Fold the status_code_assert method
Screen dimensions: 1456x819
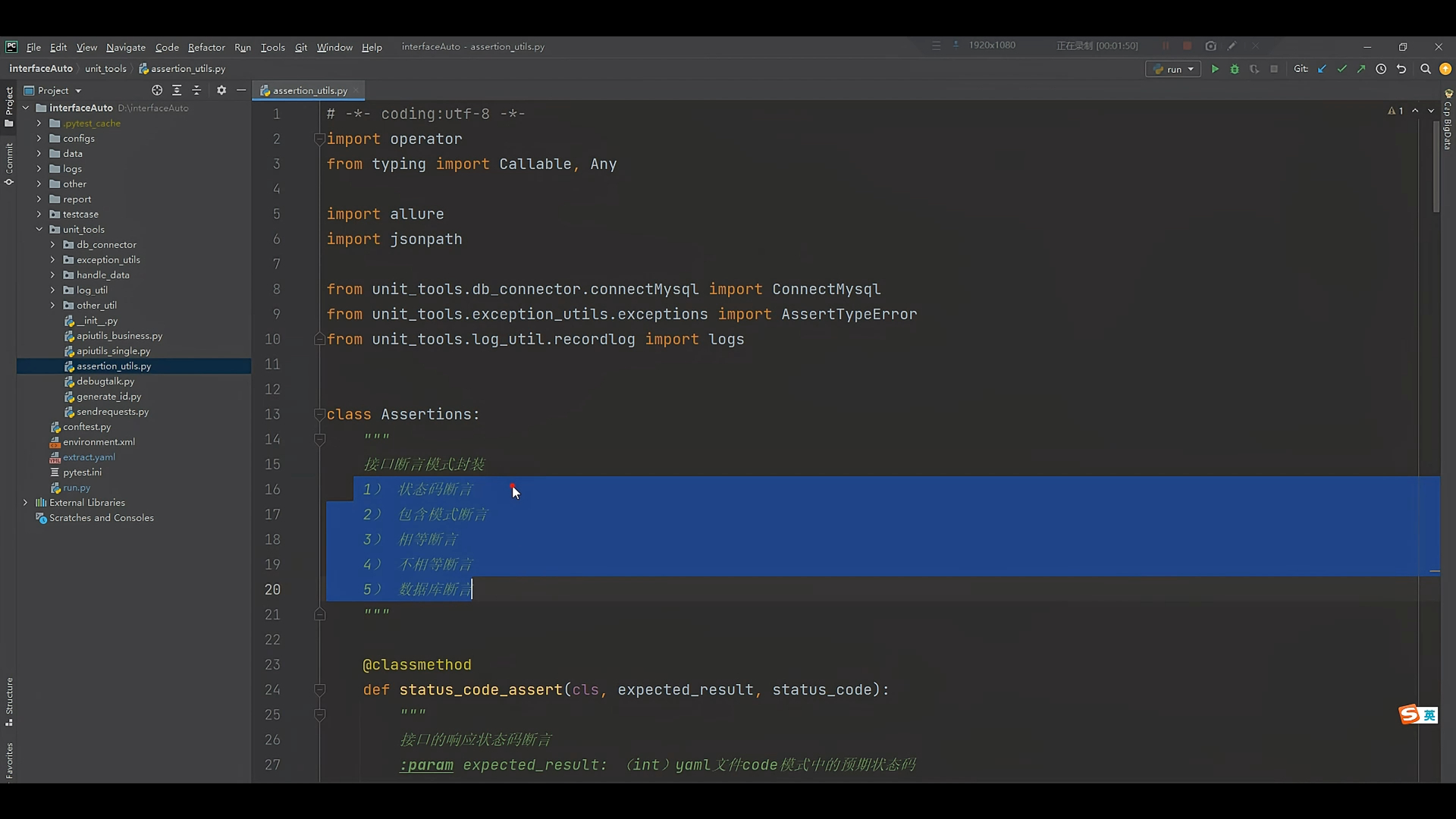click(320, 689)
